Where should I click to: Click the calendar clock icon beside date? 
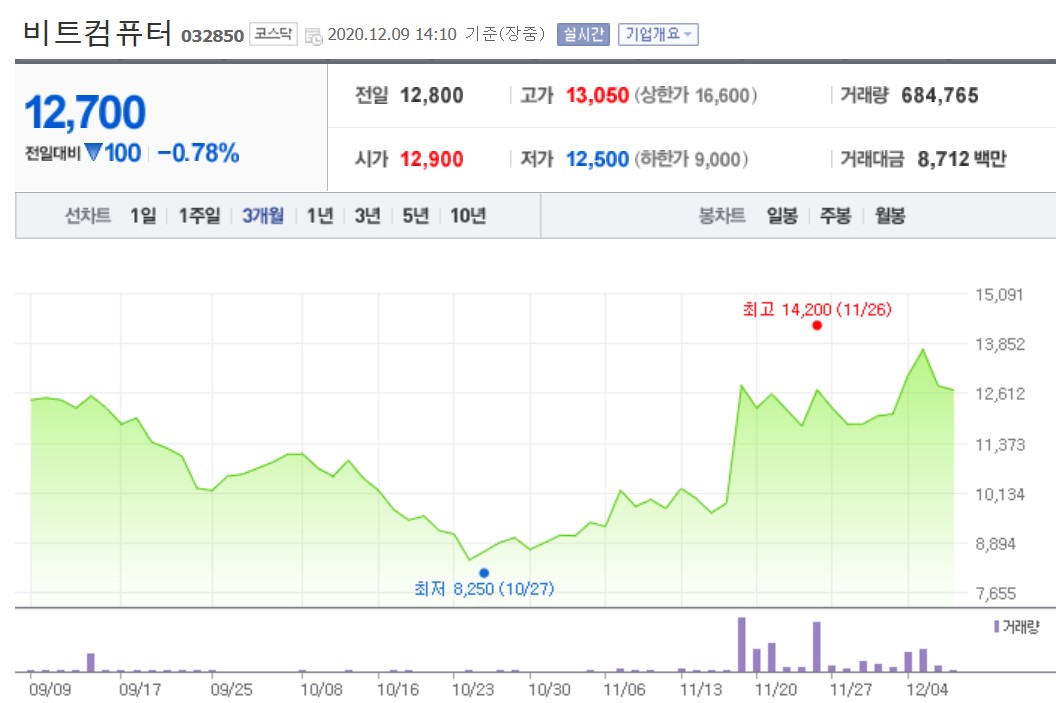coord(314,36)
